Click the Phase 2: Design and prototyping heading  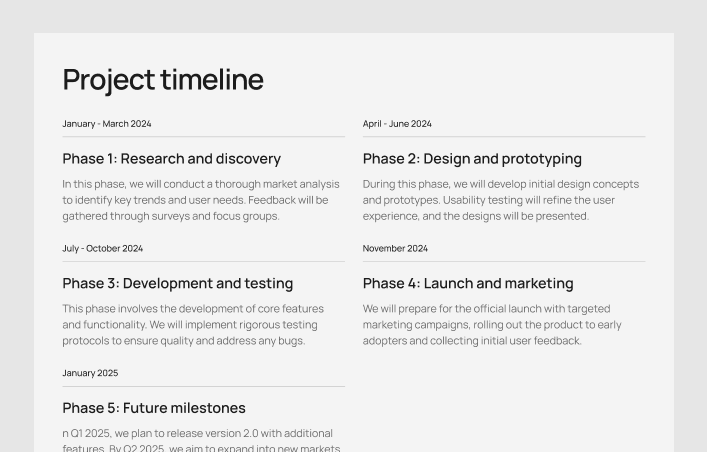point(472,159)
